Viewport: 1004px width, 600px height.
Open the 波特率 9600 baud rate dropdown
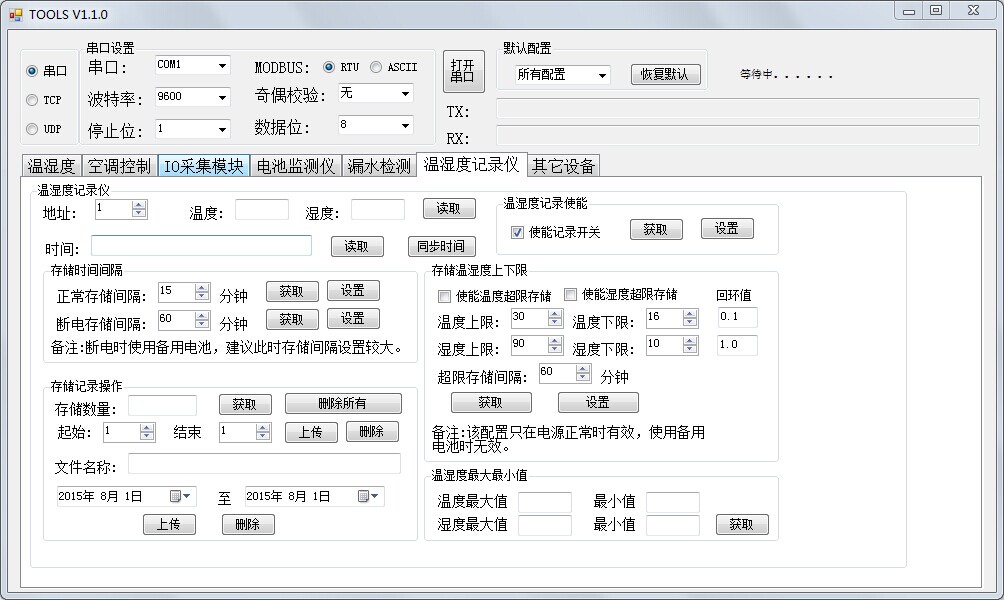(221, 97)
